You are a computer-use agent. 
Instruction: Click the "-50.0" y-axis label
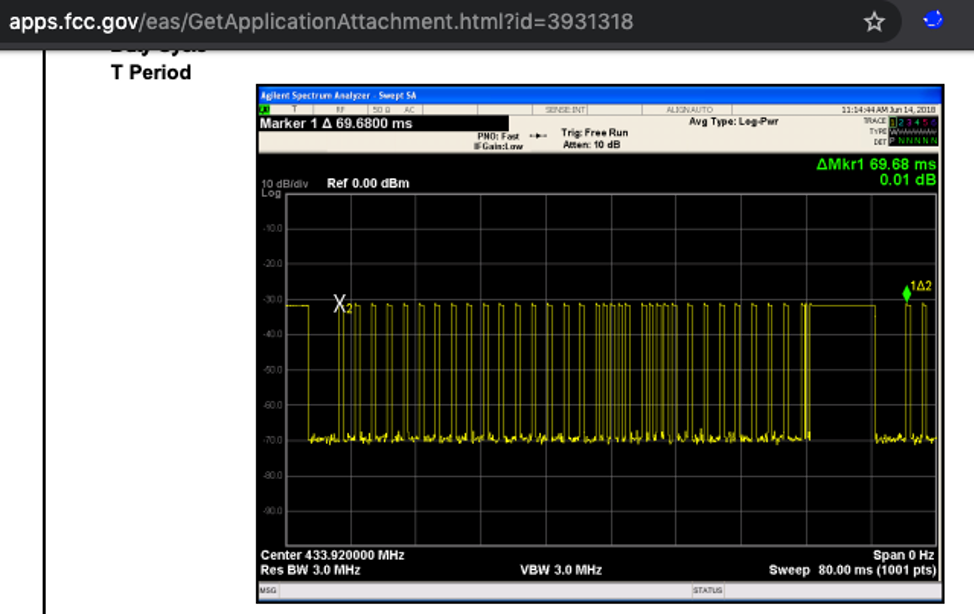273,370
